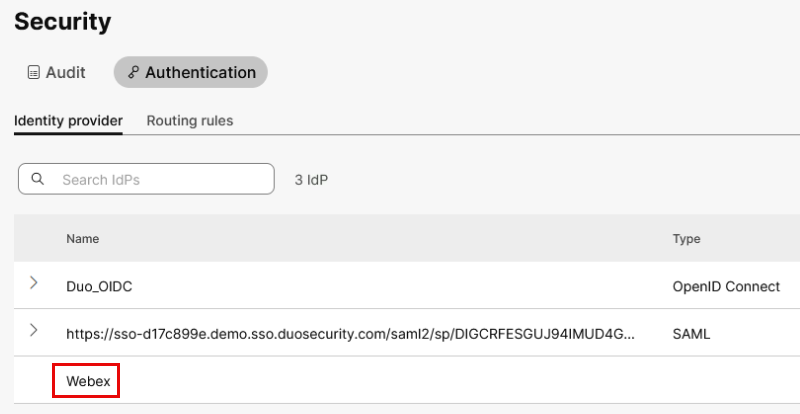800x414 pixels.
Task: Sort by the Type column header
Action: pyautogui.click(x=686, y=239)
